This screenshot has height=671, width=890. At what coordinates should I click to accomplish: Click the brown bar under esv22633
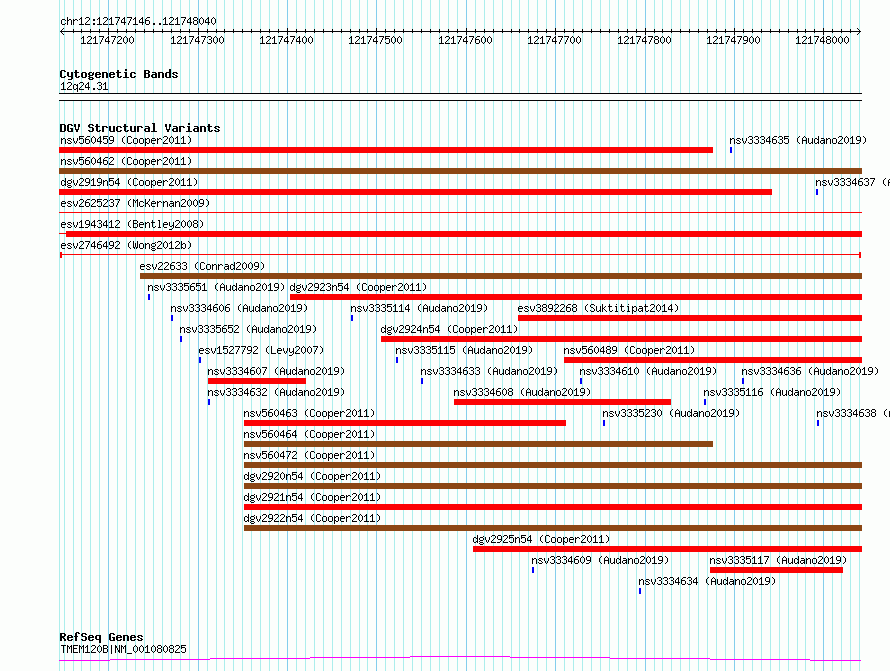tap(501, 276)
